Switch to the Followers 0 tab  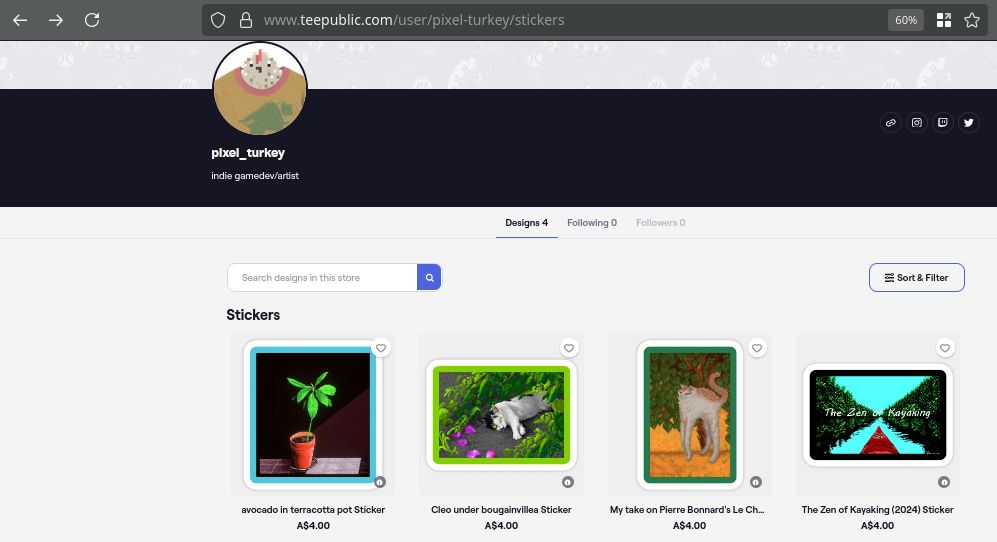pos(661,223)
